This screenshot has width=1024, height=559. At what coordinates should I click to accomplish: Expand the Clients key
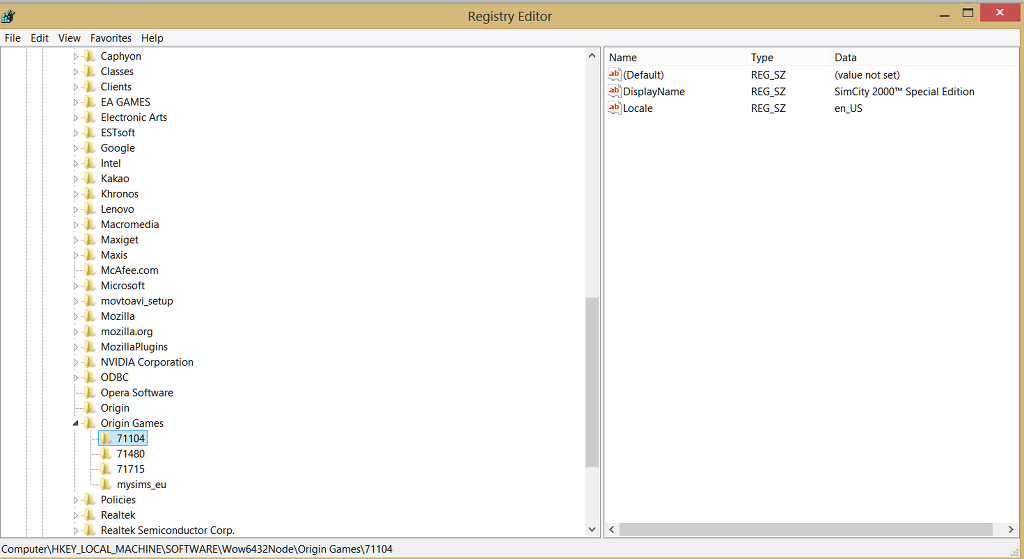point(76,87)
